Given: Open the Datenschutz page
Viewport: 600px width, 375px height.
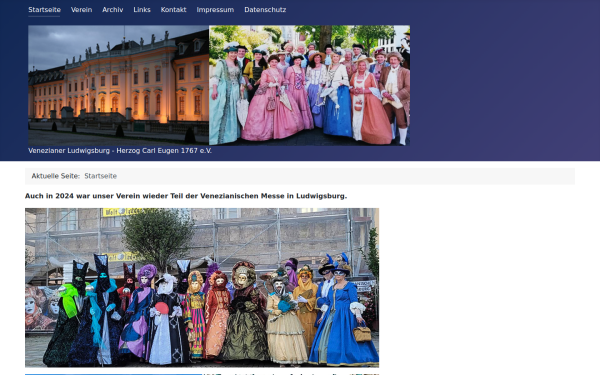Looking at the screenshot, I should point(265,10).
